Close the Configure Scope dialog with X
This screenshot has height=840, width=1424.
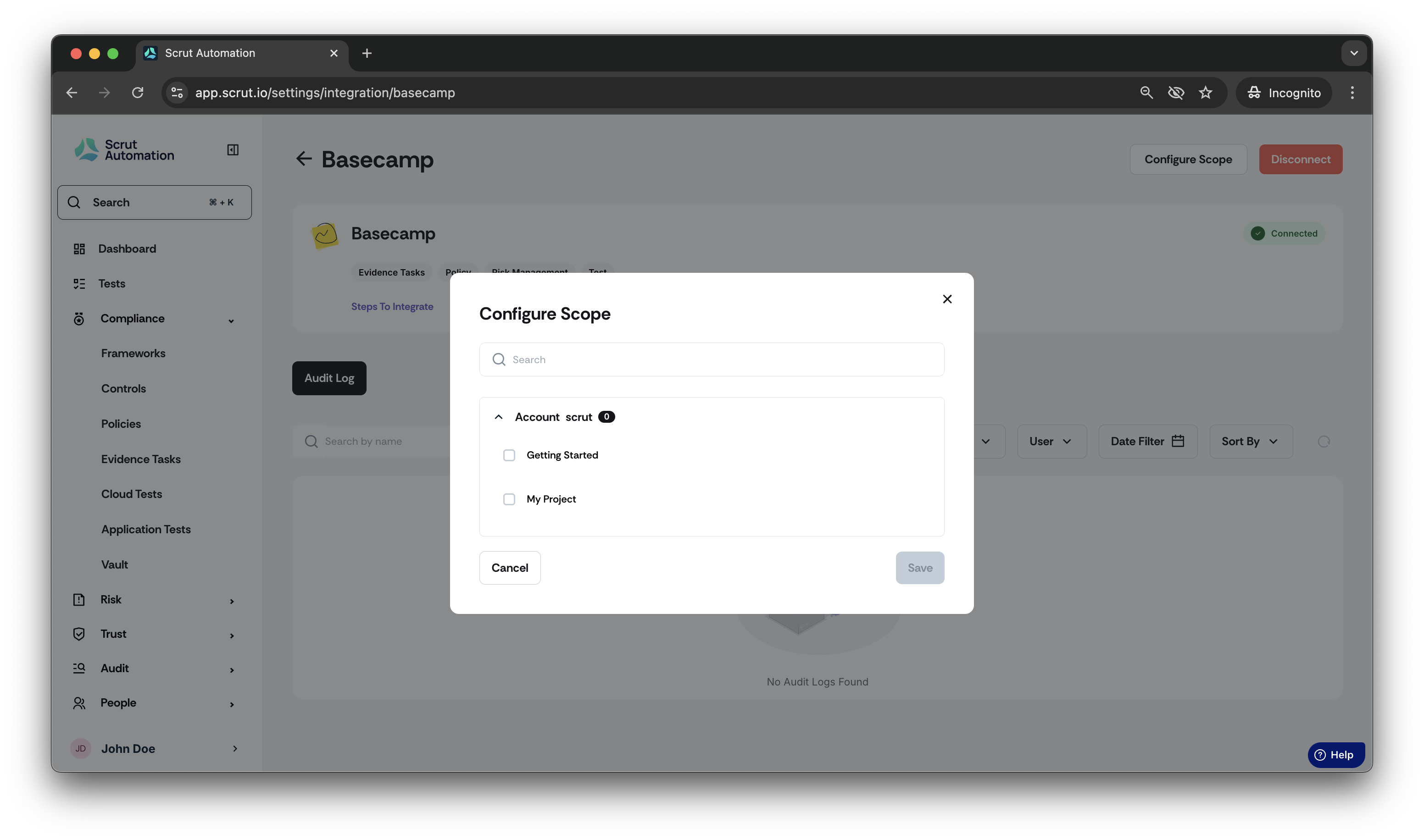pyautogui.click(x=947, y=299)
